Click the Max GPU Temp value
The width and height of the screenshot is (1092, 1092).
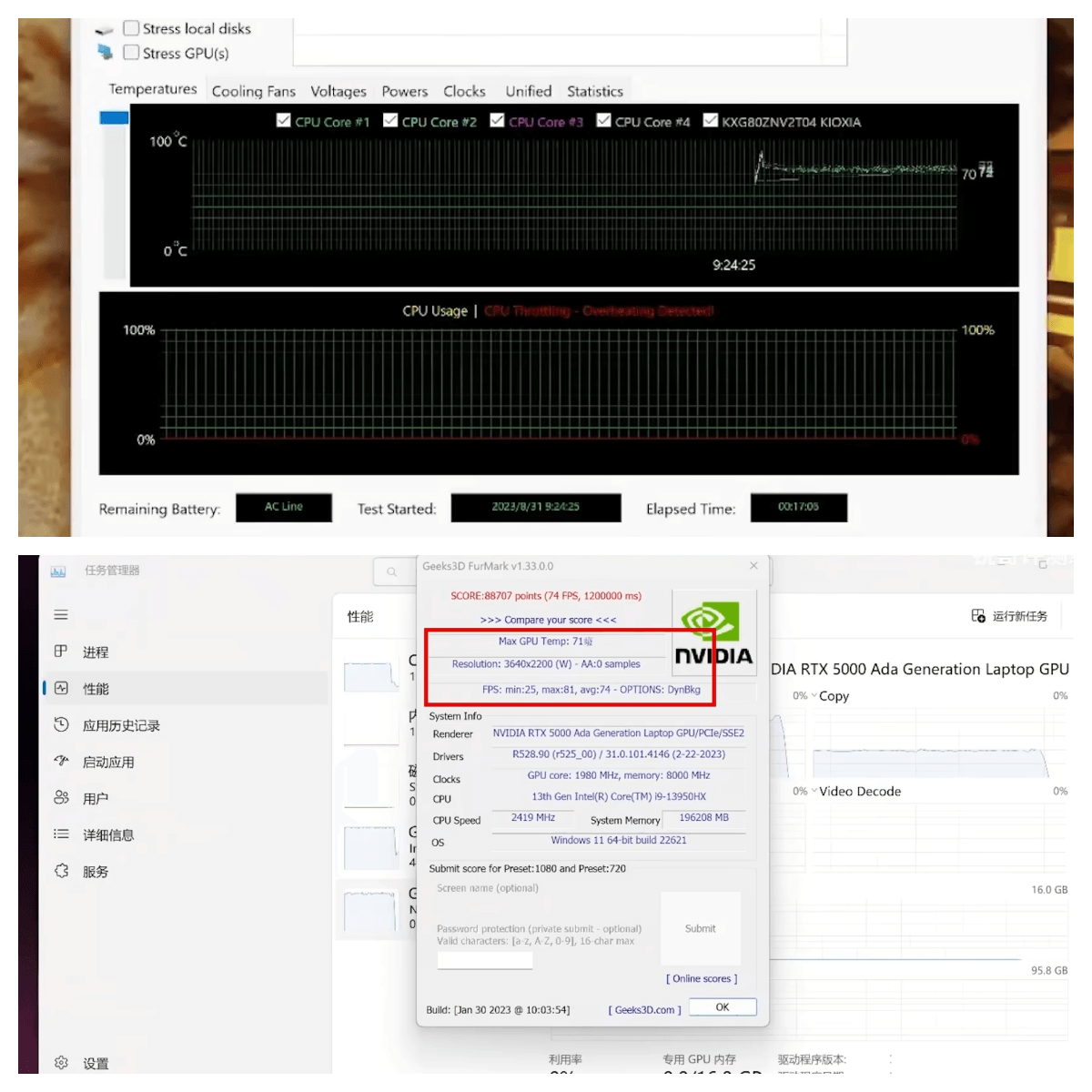[545, 642]
